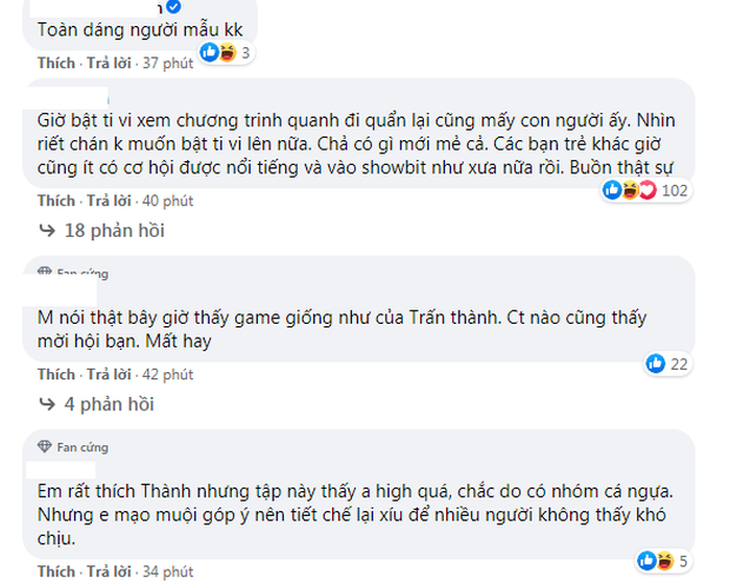Click reaction emojis on the 3-reaction comment
Viewport: 730px width, 583px height.
(x=217, y=52)
